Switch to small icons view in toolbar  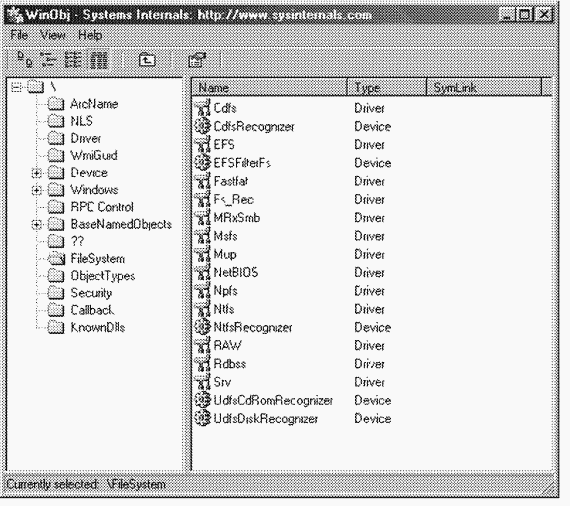click(48, 60)
